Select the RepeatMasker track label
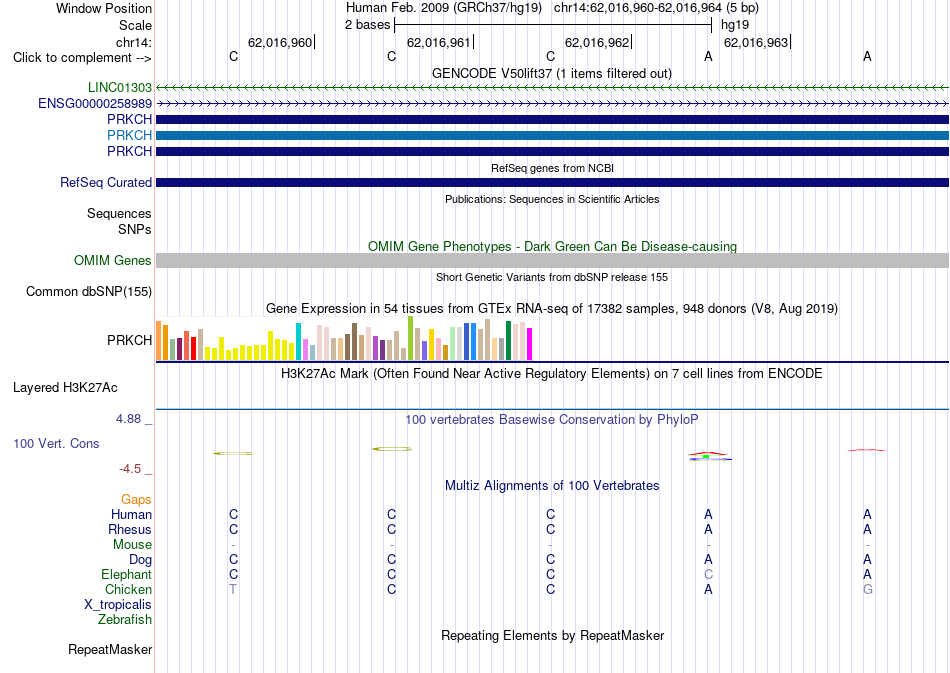The height and width of the screenshot is (673, 950). (x=110, y=649)
